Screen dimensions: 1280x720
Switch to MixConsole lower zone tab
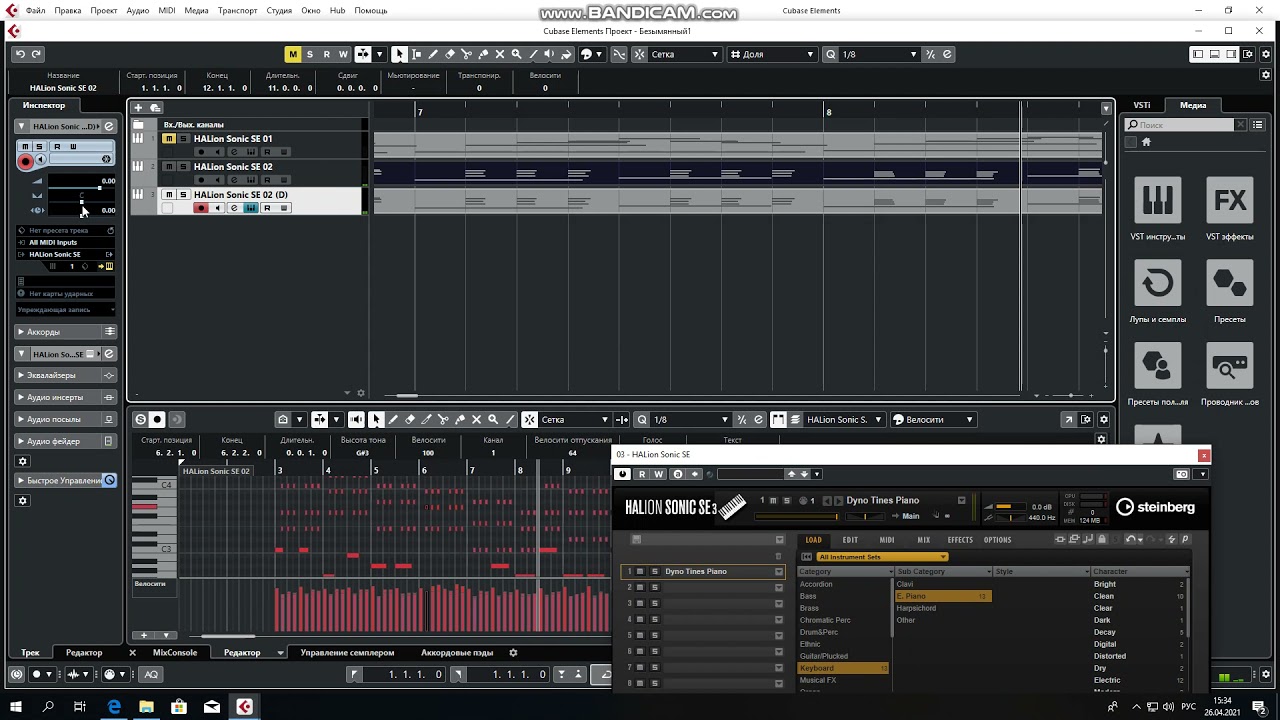175,652
